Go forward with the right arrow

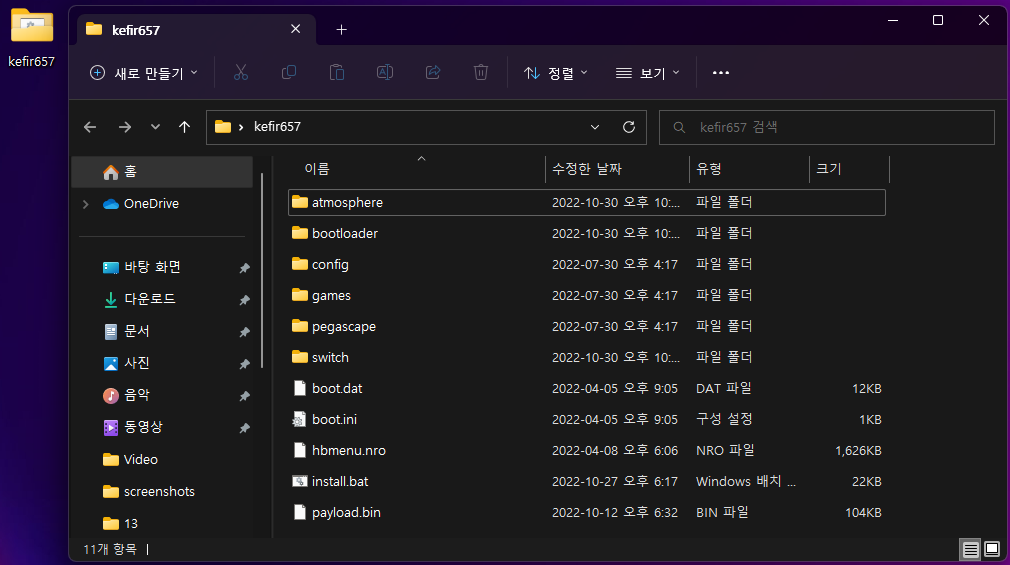(125, 127)
